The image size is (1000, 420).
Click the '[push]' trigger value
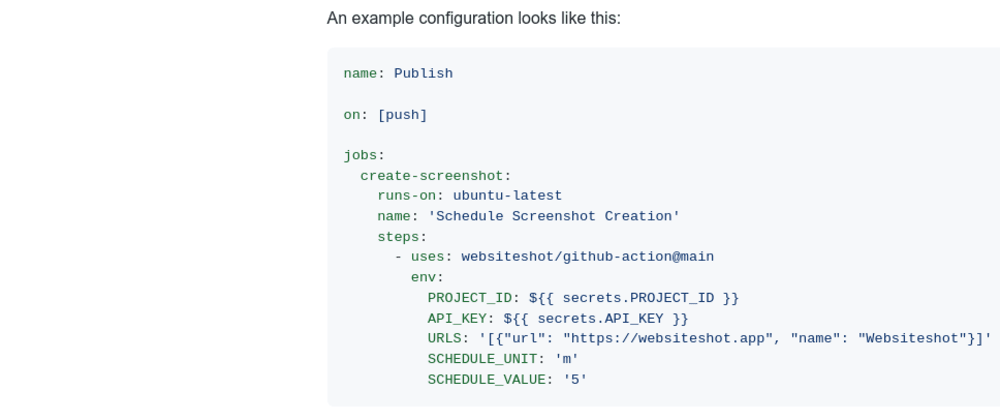point(402,115)
